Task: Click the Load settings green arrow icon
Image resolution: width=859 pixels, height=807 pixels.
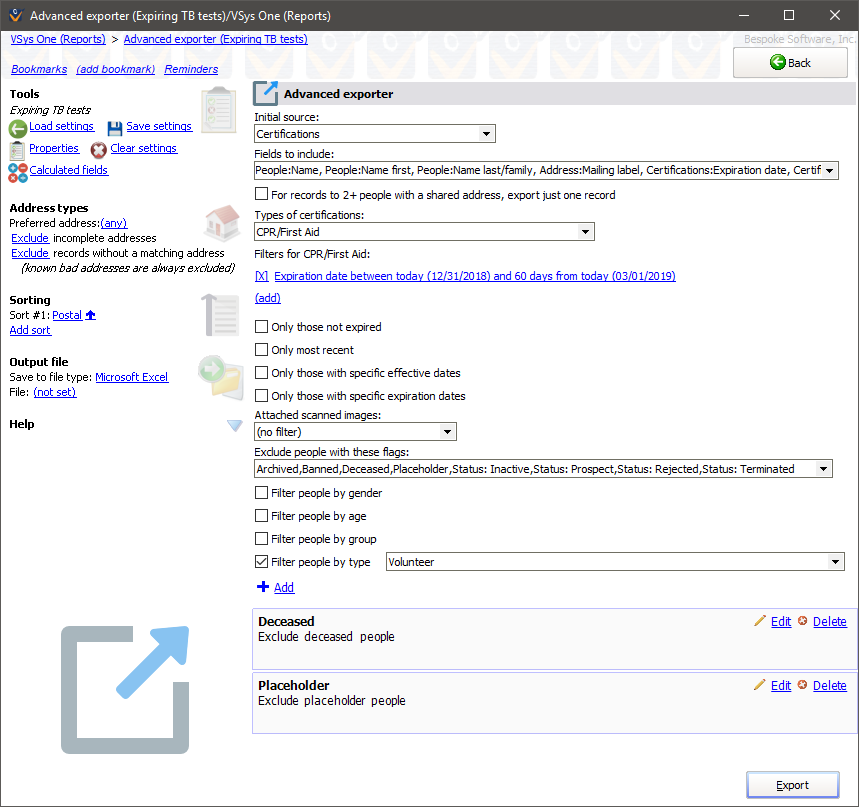Action: pyautogui.click(x=18, y=126)
